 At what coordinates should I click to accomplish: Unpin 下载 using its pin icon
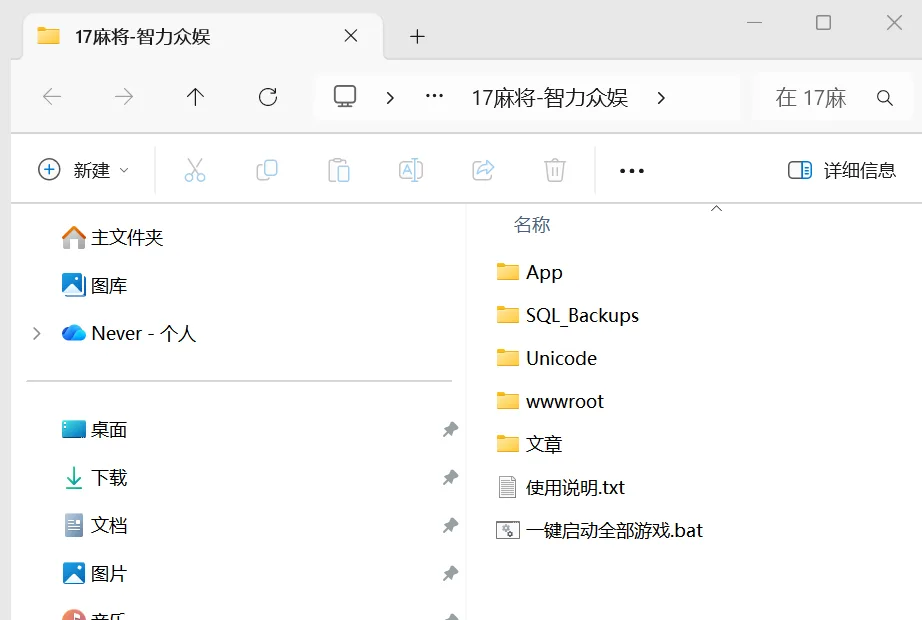tap(450, 477)
